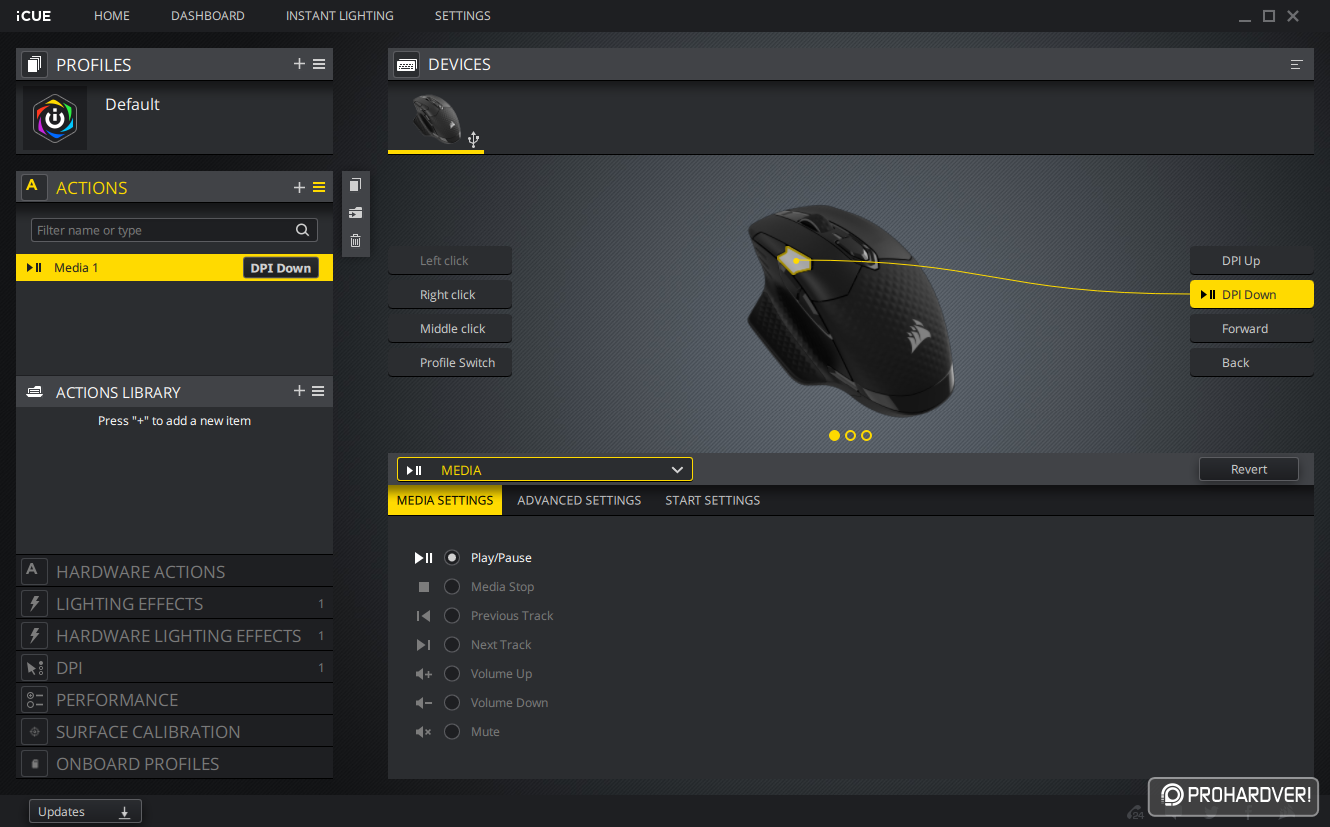Screen dimensions: 1330x827
Task: Select the 'Media 1' action row
Action: coord(174,268)
